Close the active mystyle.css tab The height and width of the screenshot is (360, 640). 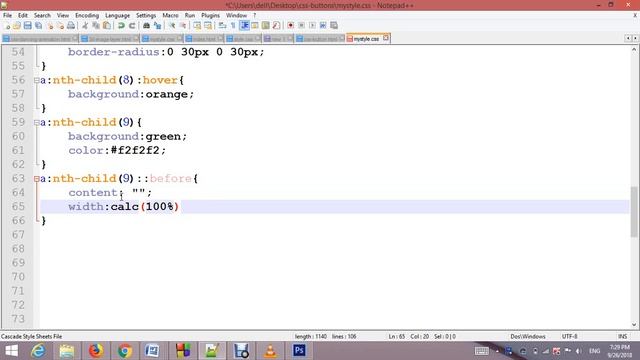click(x=386, y=38)
